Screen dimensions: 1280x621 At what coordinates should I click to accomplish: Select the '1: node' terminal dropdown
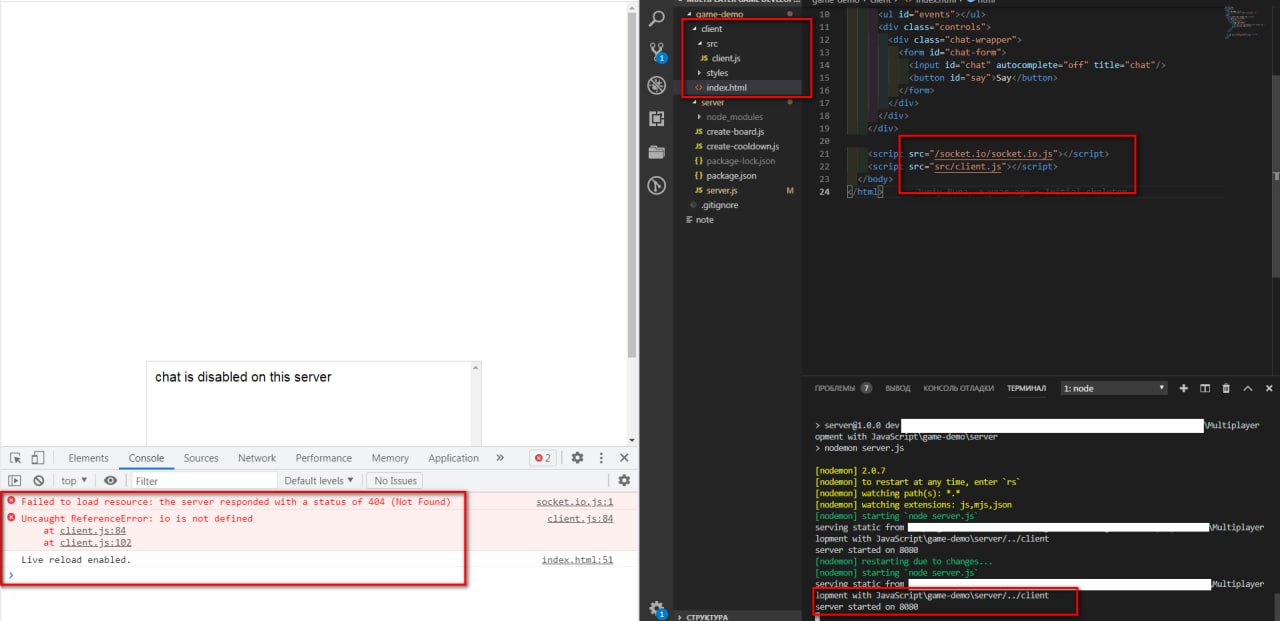point(1114,388)
